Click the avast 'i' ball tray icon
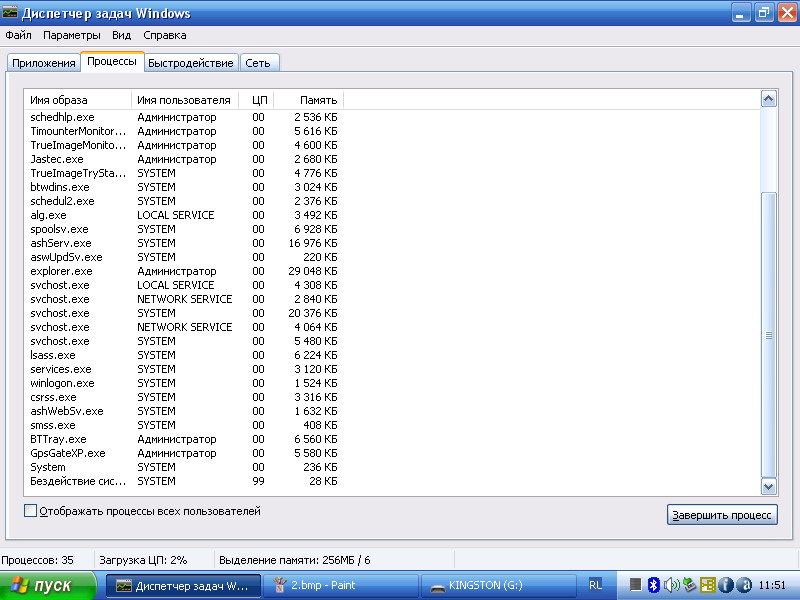 click(726, 585)
